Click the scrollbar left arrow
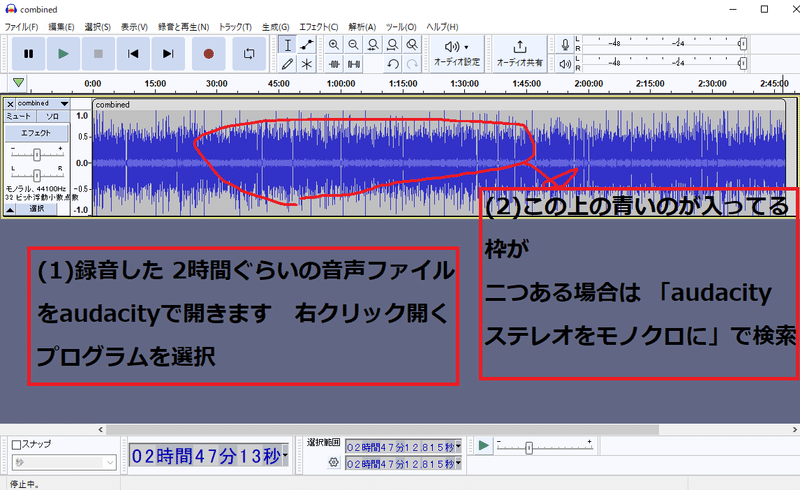The height and width of the screenshot is (490, 800). pyautogui.click(x=101, y=430)
